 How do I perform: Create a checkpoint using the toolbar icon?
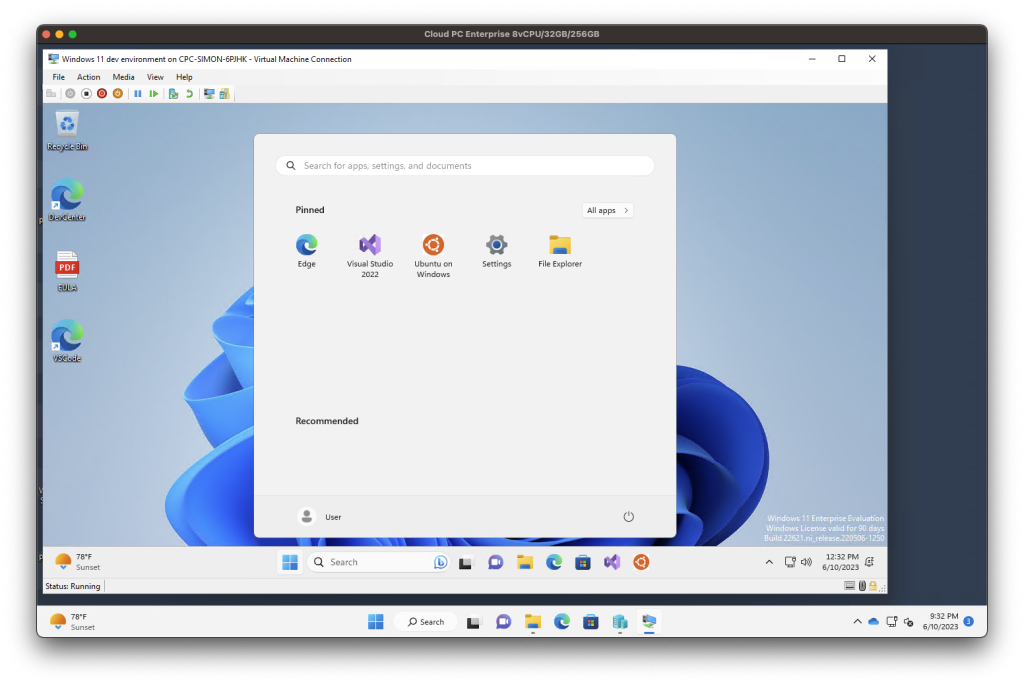coord(173,93)
